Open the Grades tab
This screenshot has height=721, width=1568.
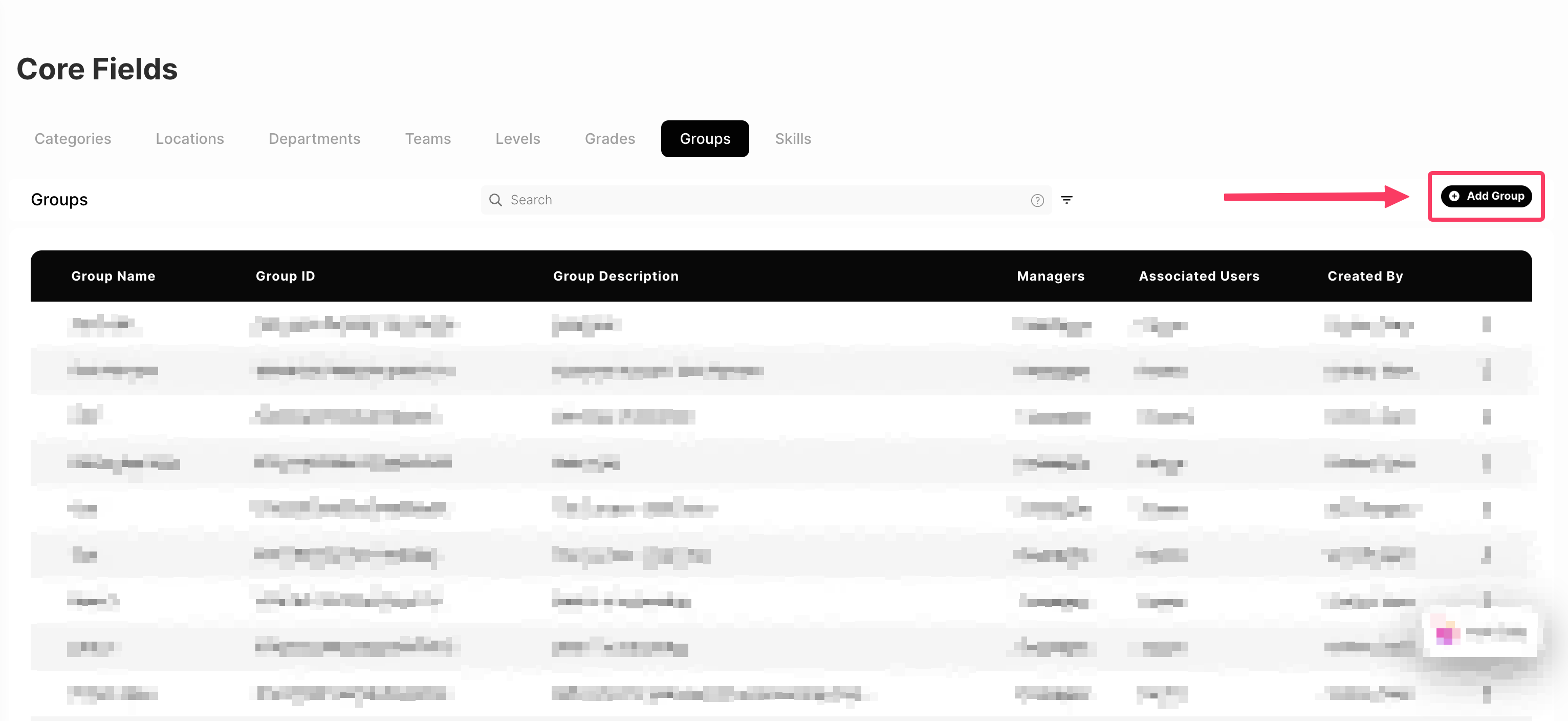(x=609, y=139)
